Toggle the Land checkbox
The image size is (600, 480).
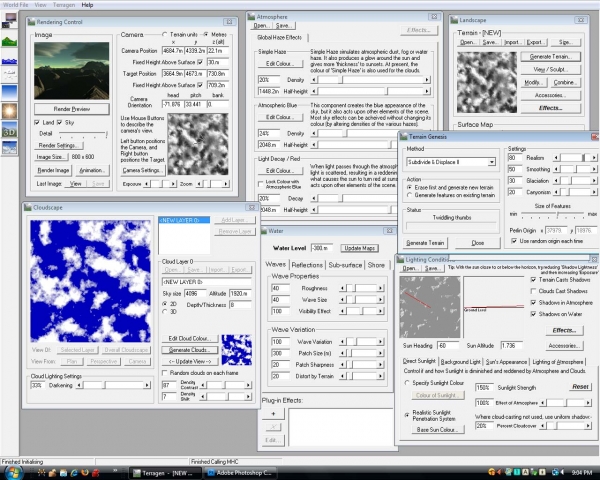37,122
